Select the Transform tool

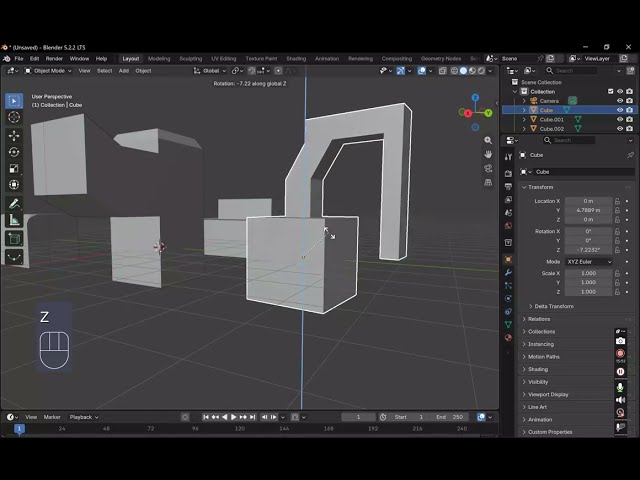(14, 184)
